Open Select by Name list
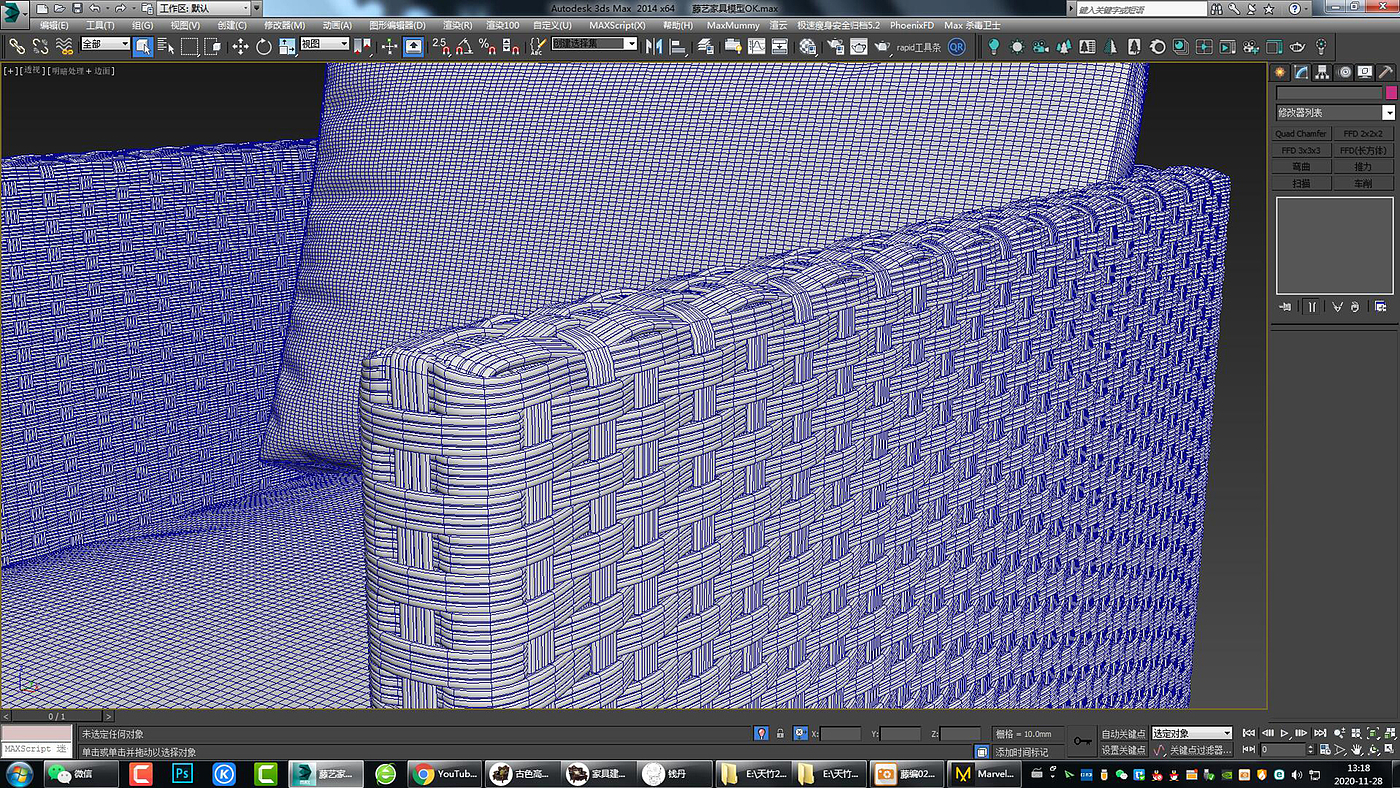Screen dimensions: 1400x788 point(166,46)
